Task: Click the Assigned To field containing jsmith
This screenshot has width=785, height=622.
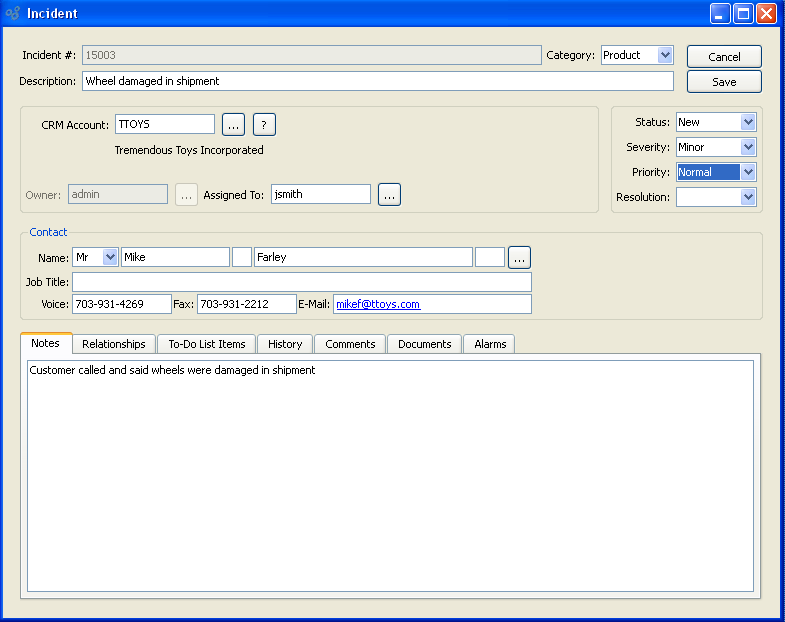Action: [321, 194]
